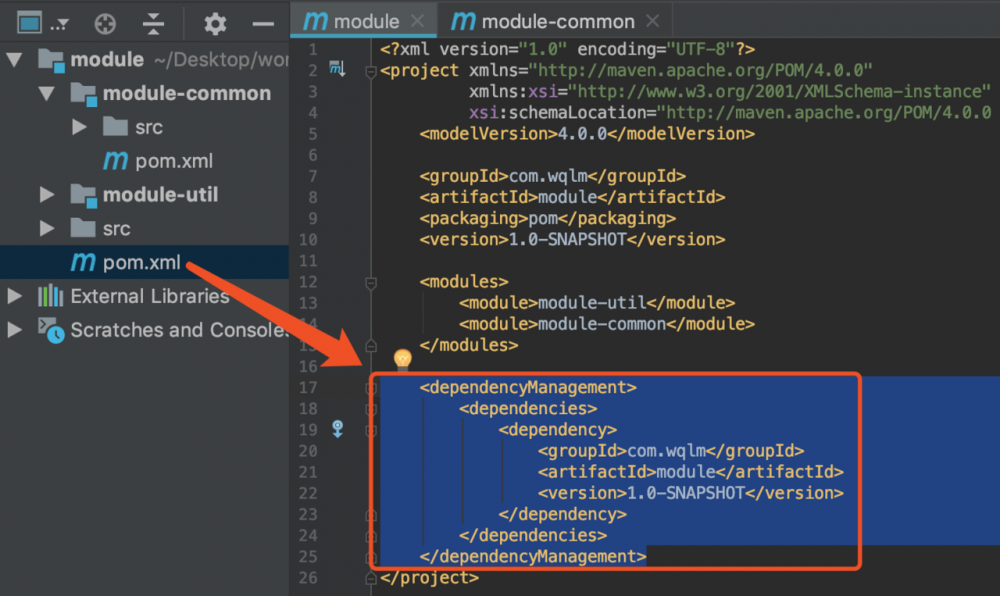Screen dimensions: 1000x596
Task: Select External Libraries in project tree
Action: (150, 296)
